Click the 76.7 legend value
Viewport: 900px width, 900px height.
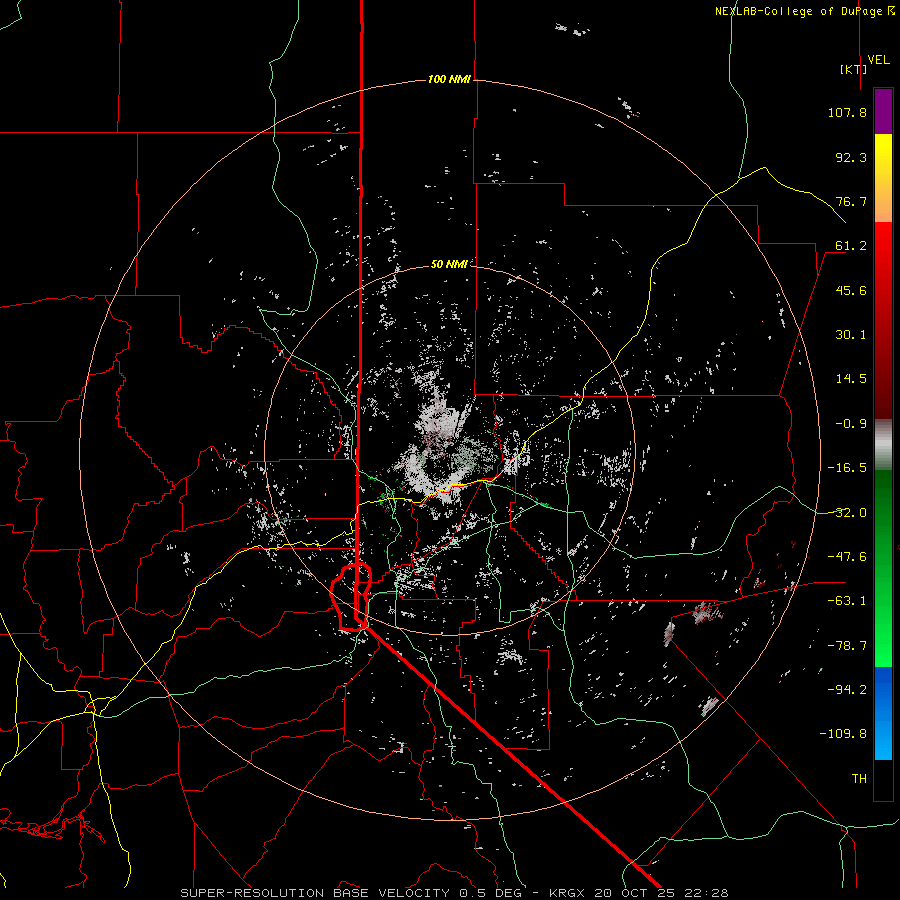click(851, 201)
